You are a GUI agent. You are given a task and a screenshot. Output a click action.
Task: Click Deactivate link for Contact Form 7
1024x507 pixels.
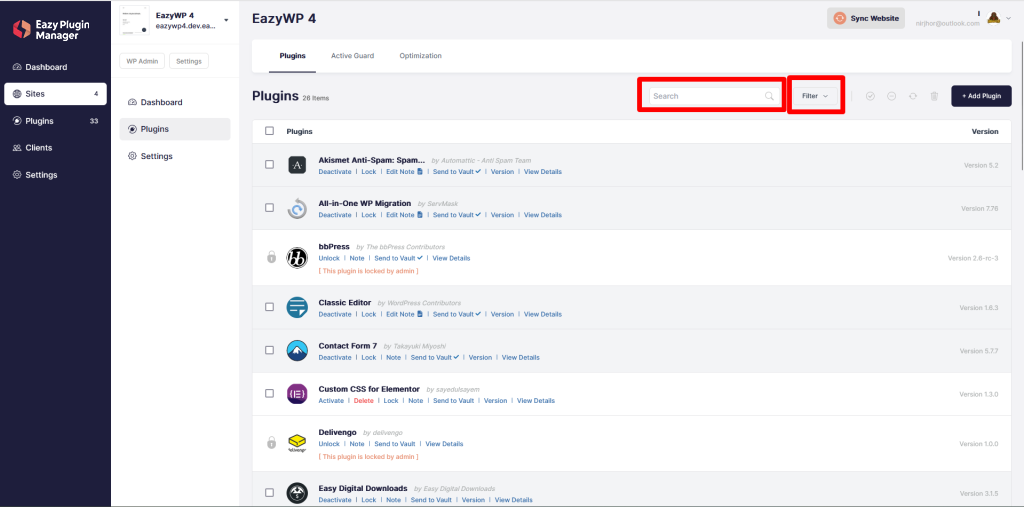click(335, 357)
